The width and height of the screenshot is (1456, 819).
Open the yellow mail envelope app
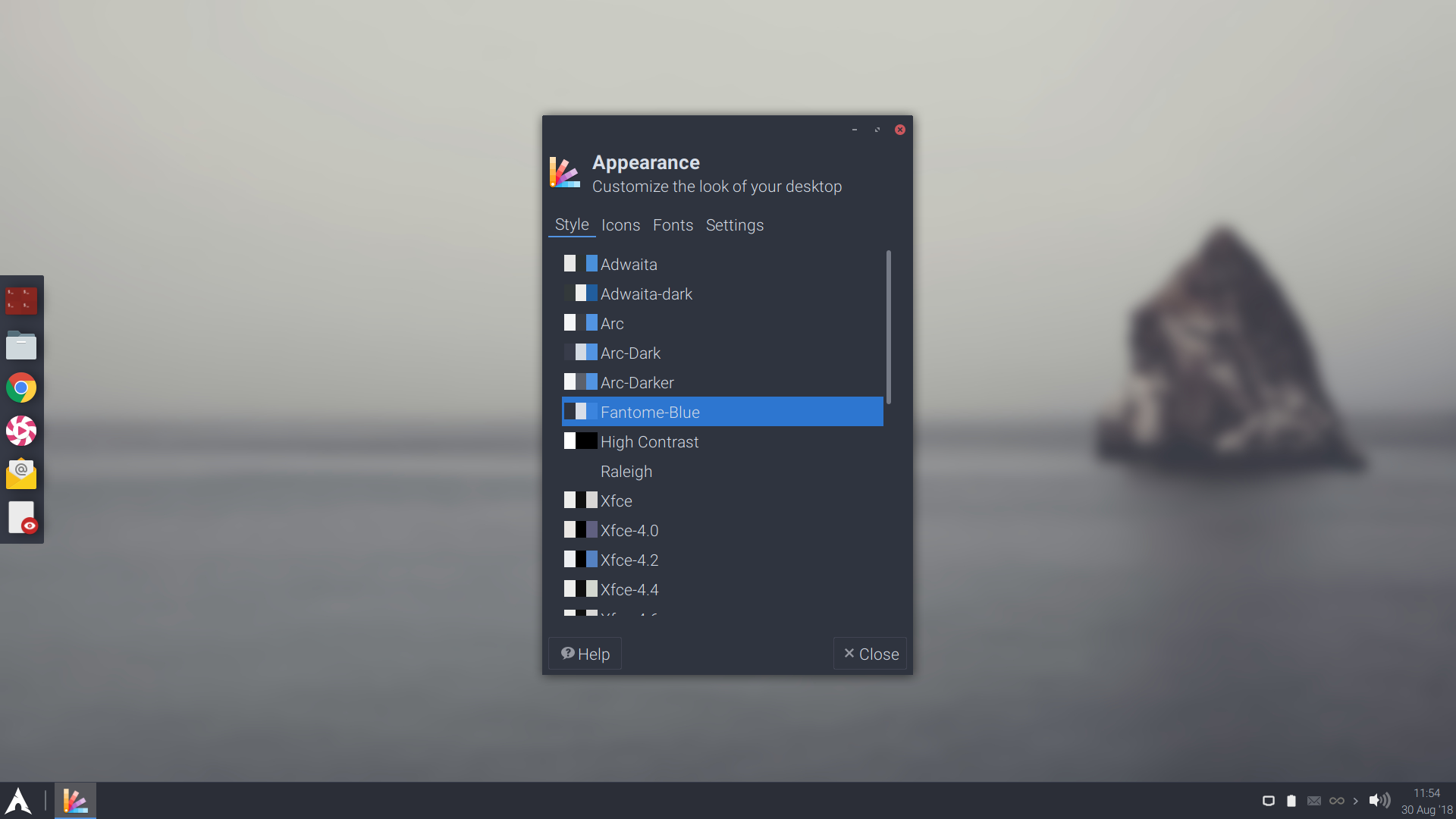point(21,474)
